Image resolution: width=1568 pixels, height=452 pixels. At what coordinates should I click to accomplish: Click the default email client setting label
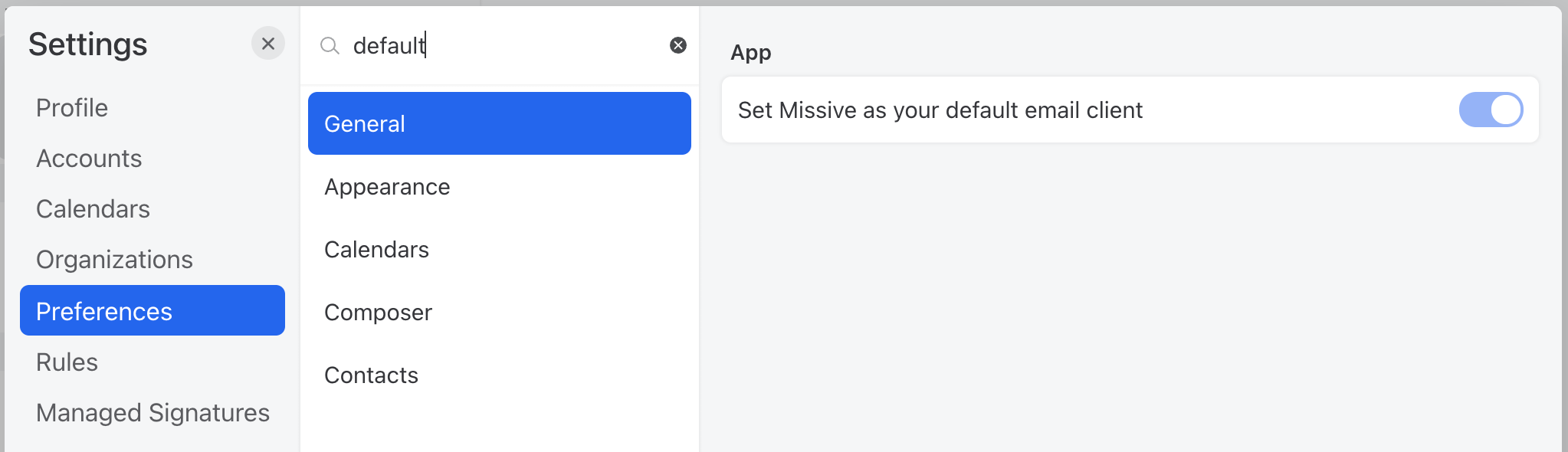coord(940,110)
